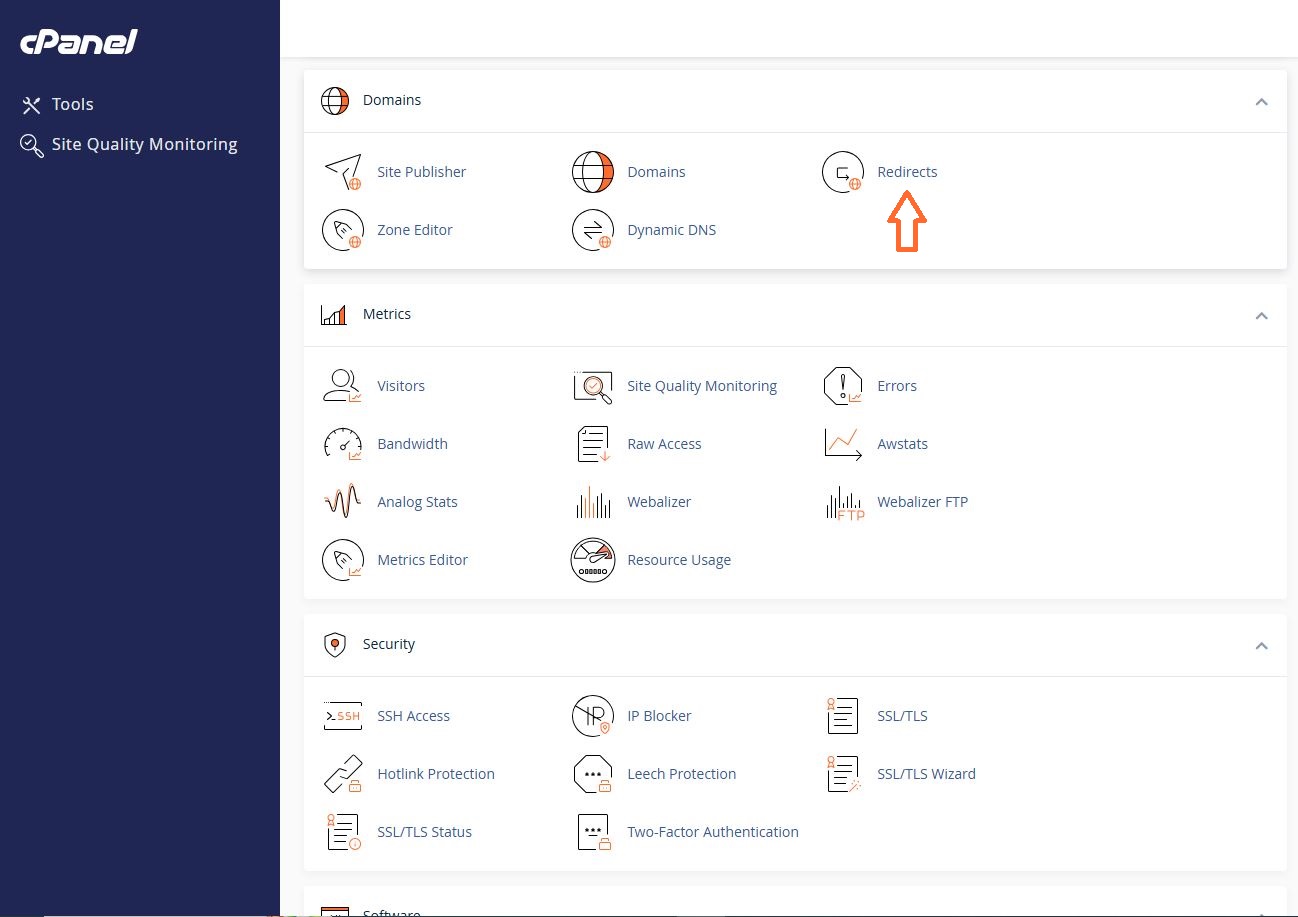Open the Site Publisher icon
Screen dimensions: 1298x917
pyautogui.click(x=342, y=172)
